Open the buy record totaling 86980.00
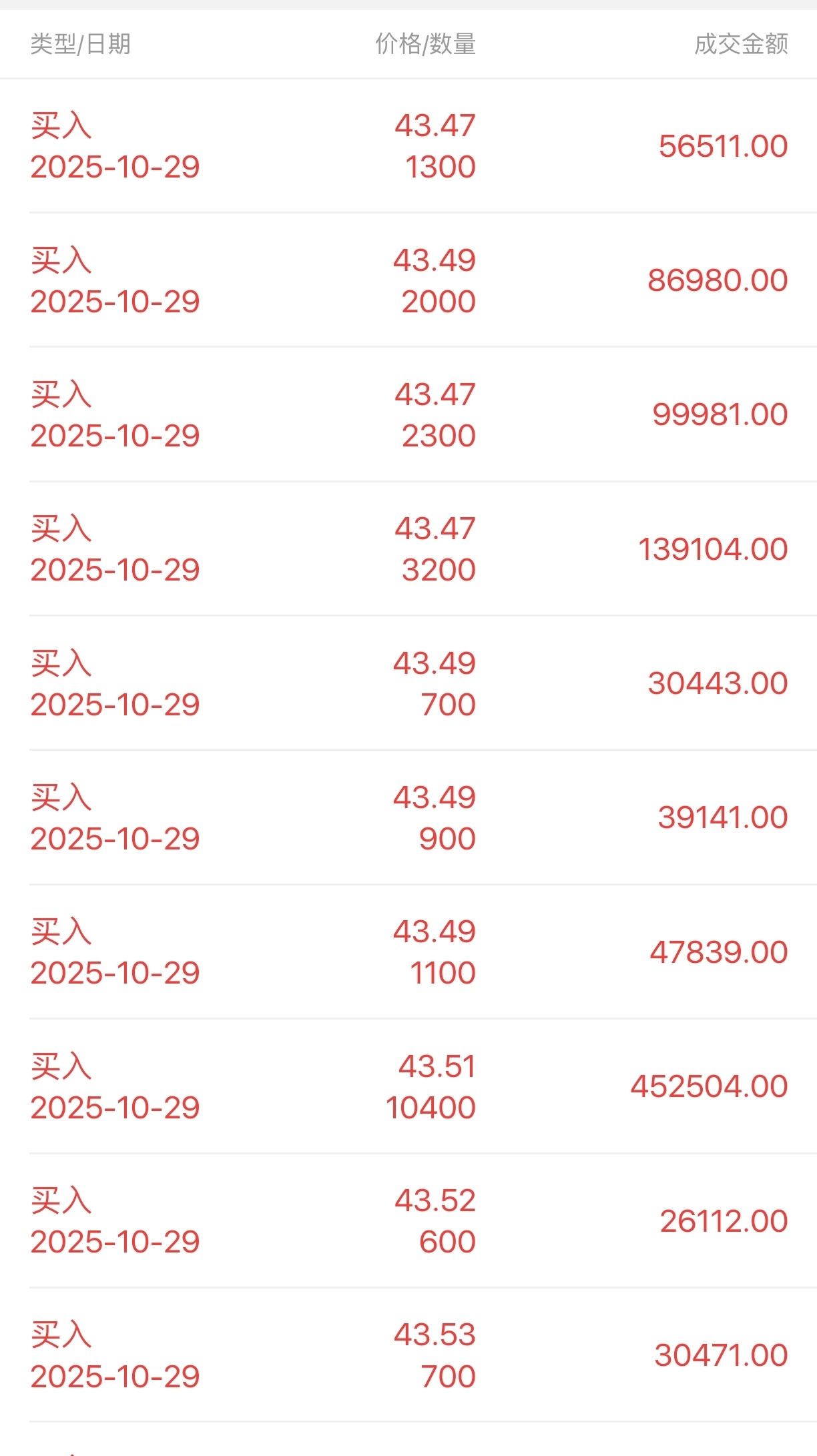This screenshot has width=817, height=1456. coord(408,280)
